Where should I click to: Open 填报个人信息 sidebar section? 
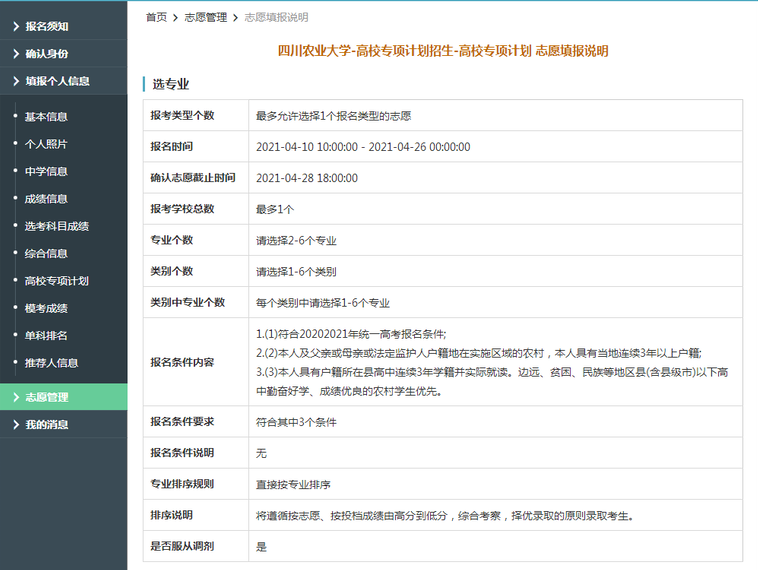(x=63, y=81)
